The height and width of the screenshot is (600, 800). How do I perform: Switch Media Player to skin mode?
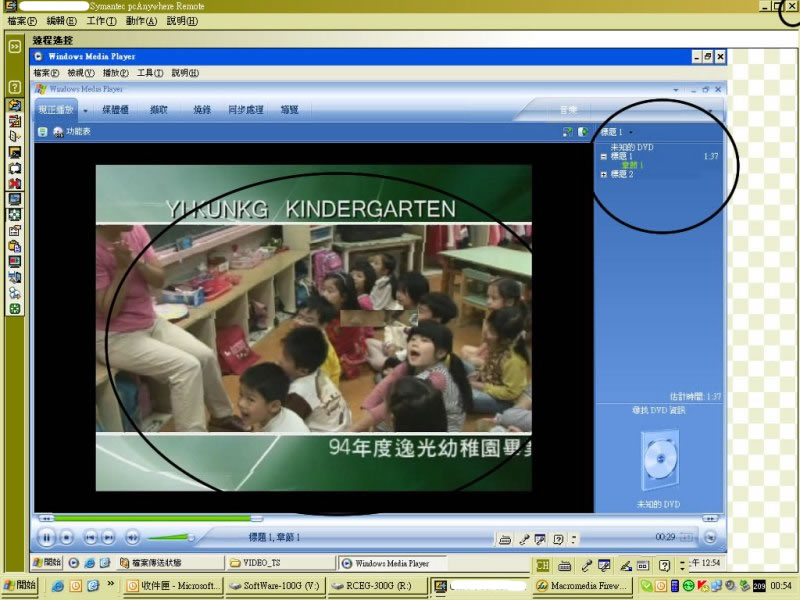click(710, 537)
